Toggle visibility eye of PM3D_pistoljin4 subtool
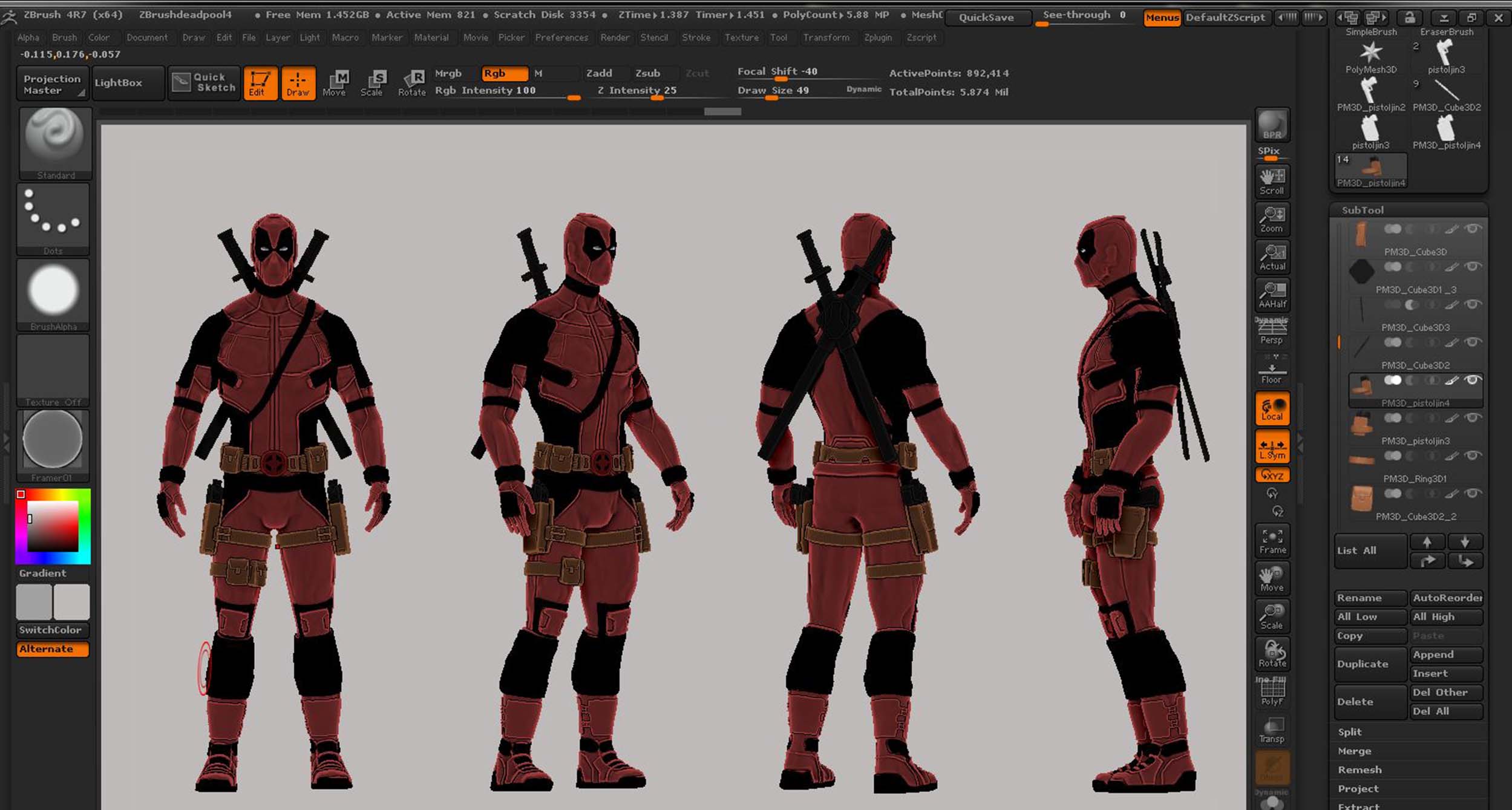Screen dimensions: 1512x810 (1473, 380)
